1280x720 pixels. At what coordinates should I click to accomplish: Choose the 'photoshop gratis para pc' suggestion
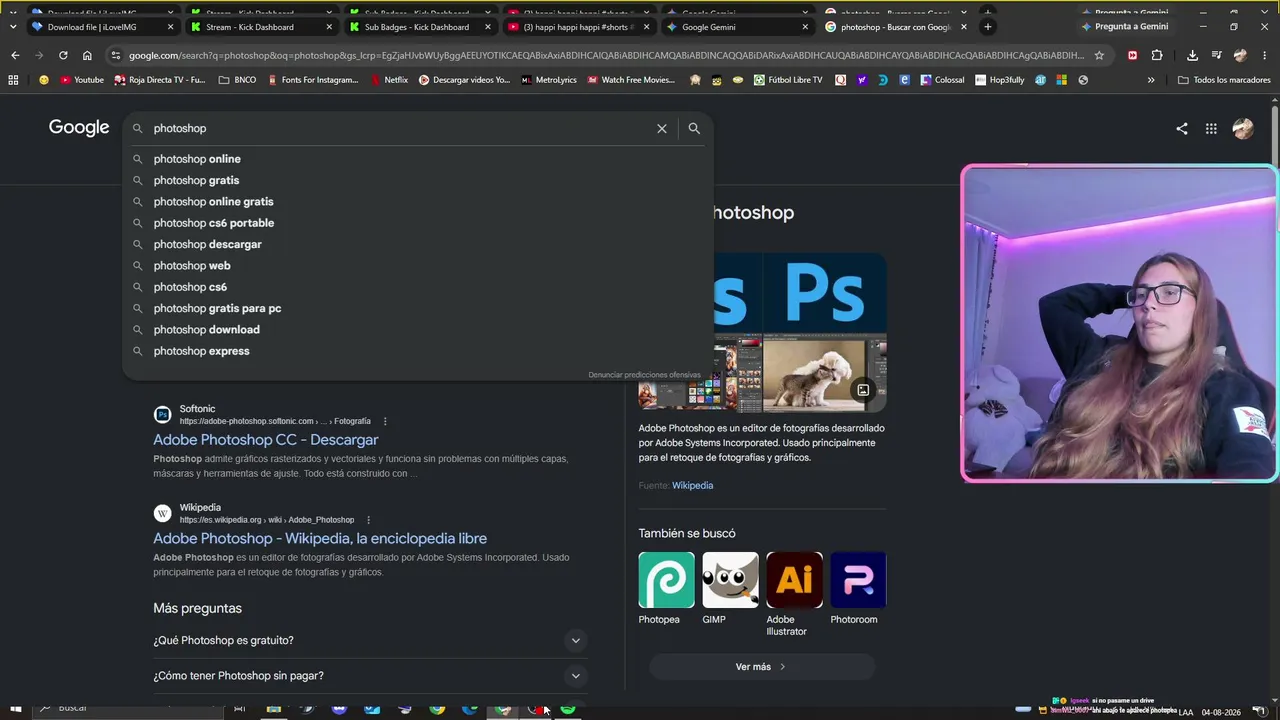(418, 308)
